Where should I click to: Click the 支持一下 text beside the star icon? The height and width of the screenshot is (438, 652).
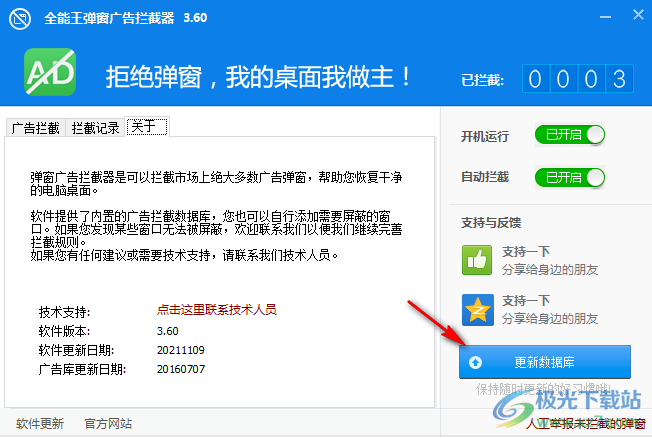pyautogui.click(x=526, y=300)
